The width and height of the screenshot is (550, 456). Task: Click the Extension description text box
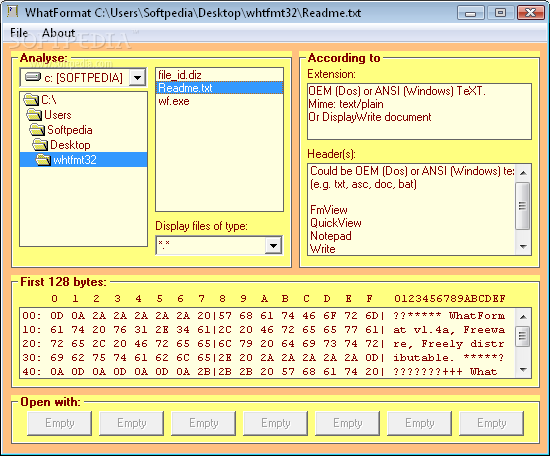[419, 111]
